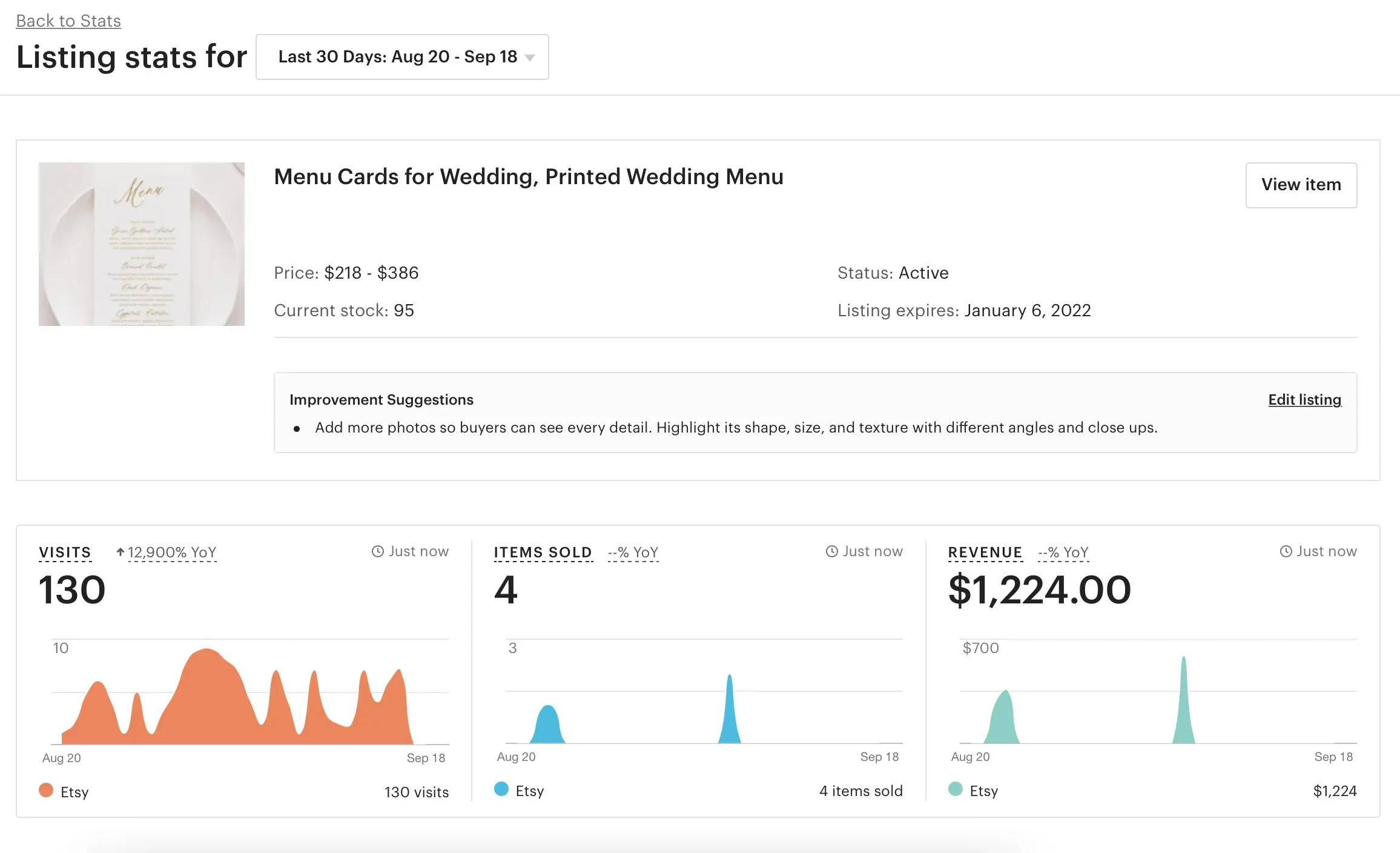Image resolution: width=1400 pixels, height=853 pixels.
Task: Click 'Back to Stats'
Action: coord(68,21)
